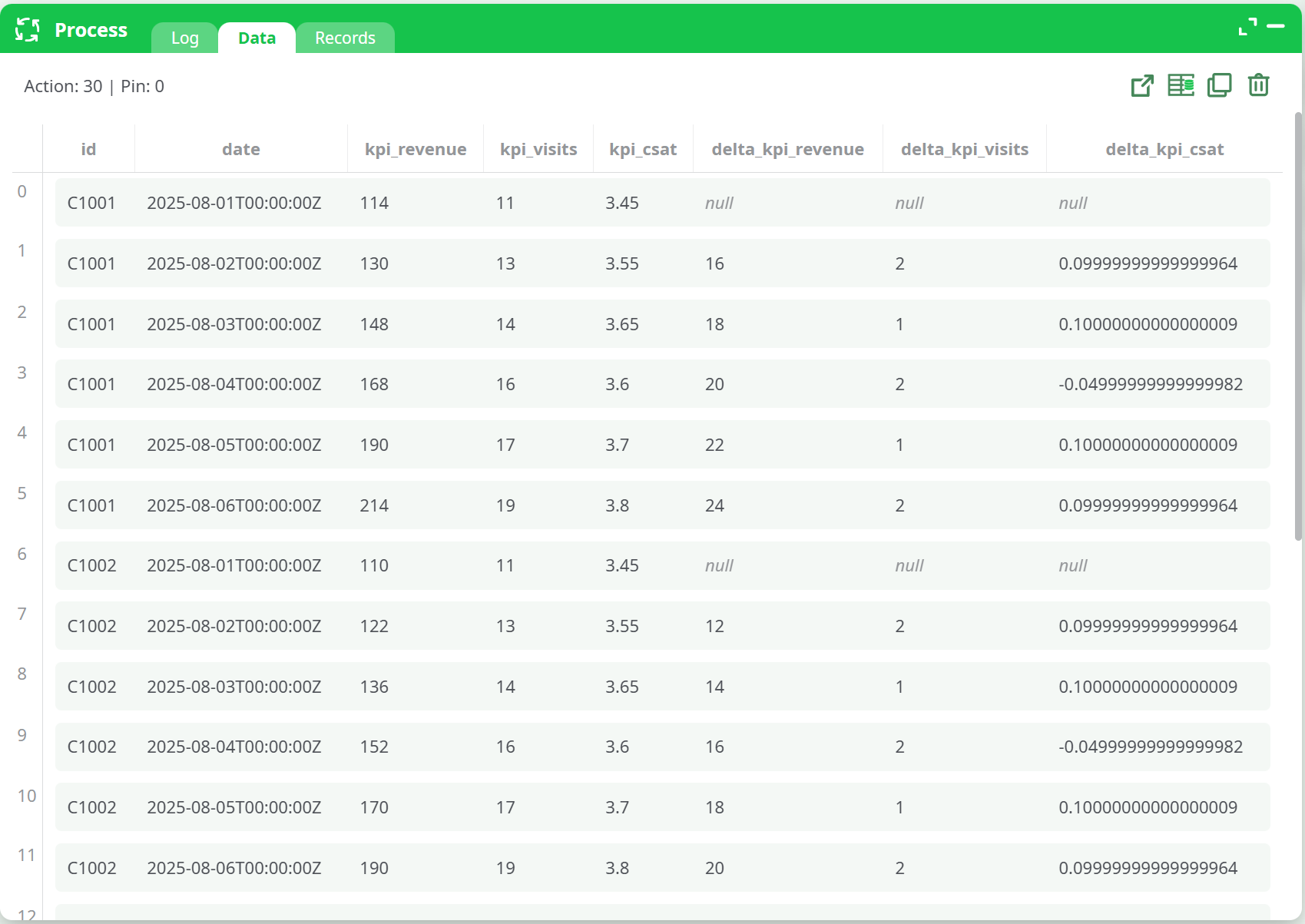The image size is (1305, 924).
Task: Click the id column header
Action: [x=88, y=149]
